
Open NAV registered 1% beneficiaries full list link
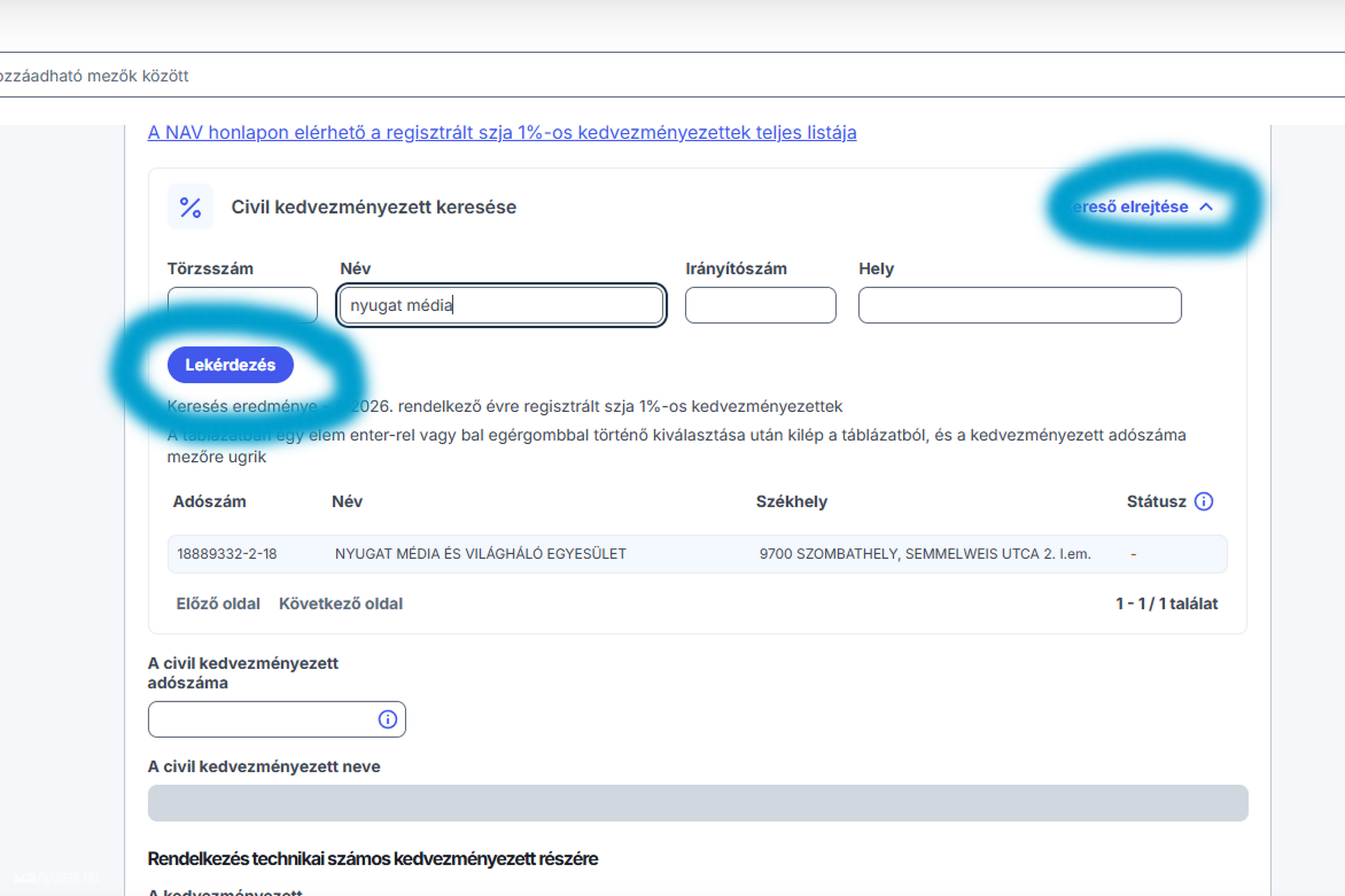tap(502, 132)
